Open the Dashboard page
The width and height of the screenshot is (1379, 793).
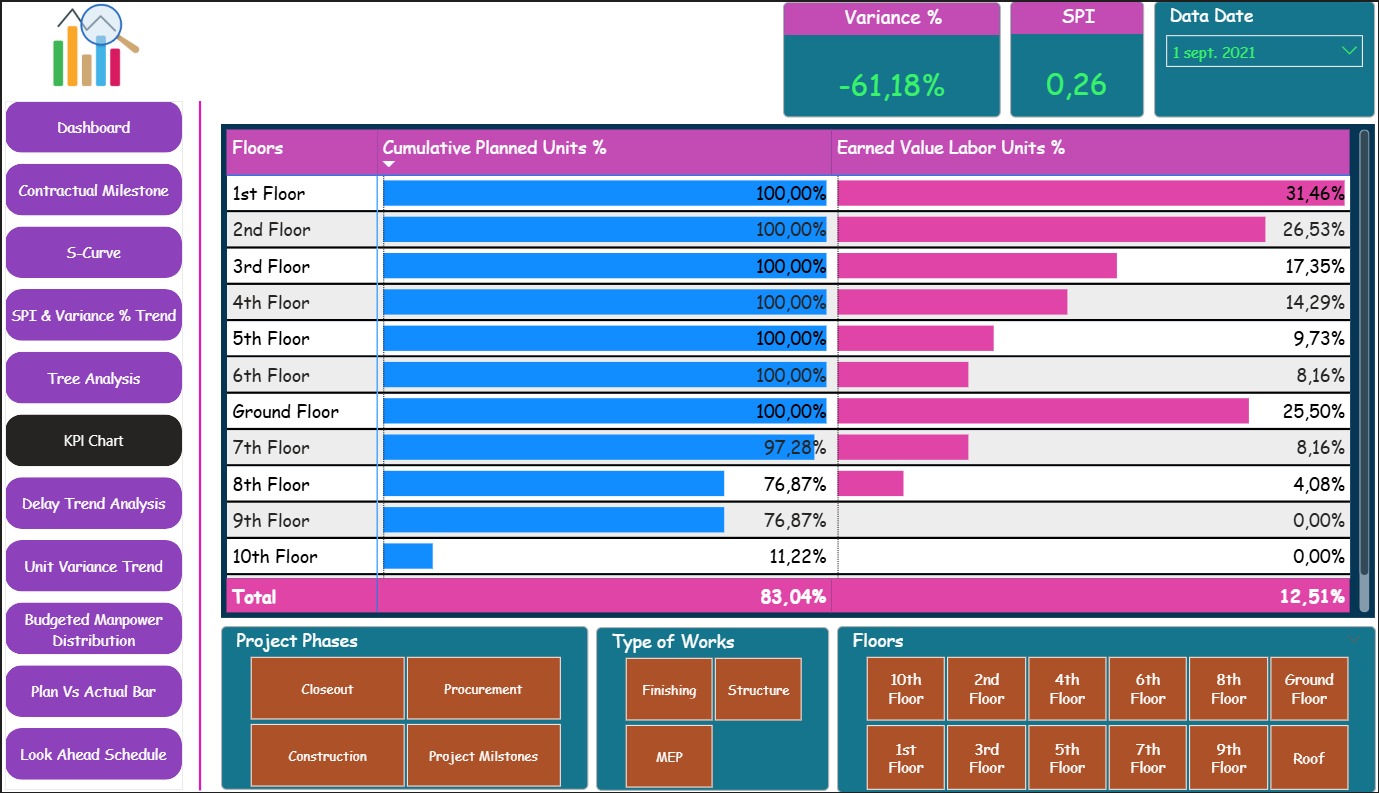(x=94, y=127)
